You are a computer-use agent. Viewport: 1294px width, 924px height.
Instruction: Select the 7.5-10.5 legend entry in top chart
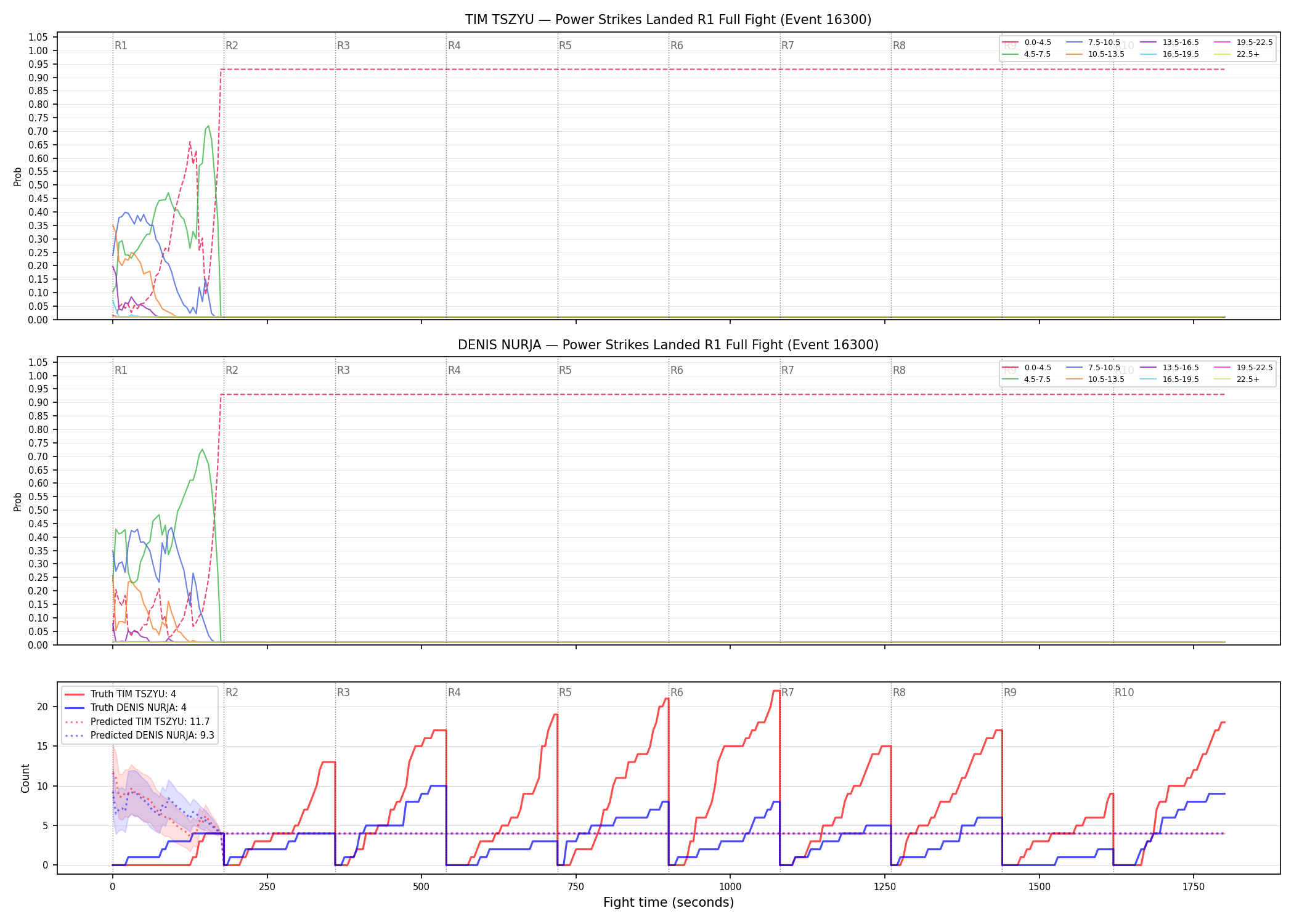1093,43
